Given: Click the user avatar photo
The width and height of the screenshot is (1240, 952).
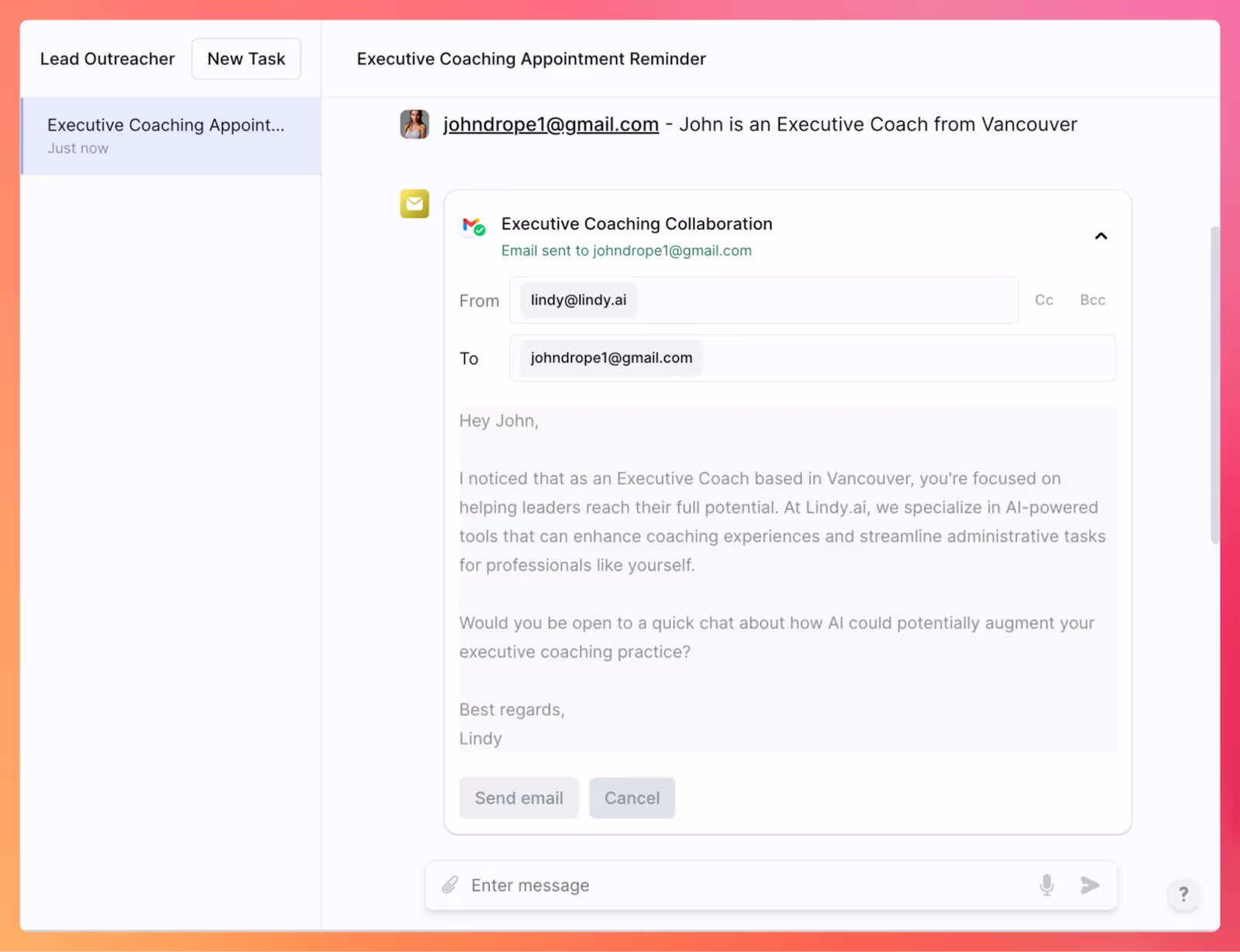Looking at the screenshot, I should coord(415,124).
